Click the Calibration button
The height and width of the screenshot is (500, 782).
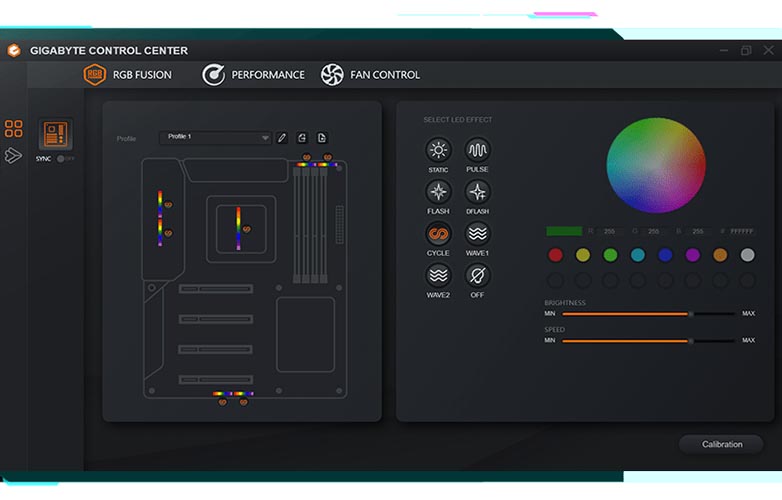[x=722, y=444]
